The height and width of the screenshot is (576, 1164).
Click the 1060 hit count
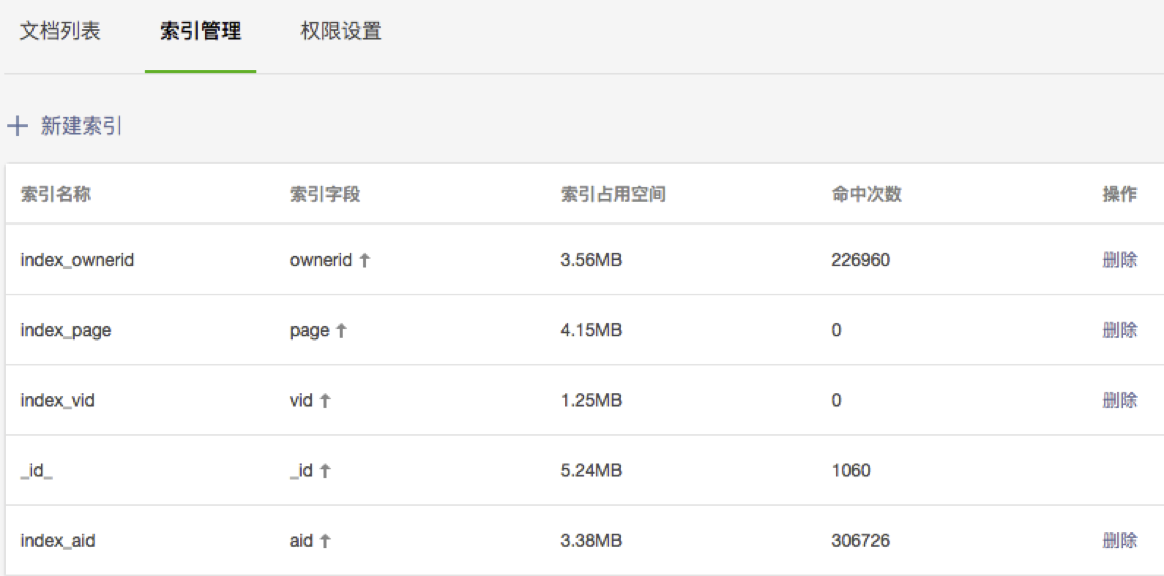tap(851, 471)
